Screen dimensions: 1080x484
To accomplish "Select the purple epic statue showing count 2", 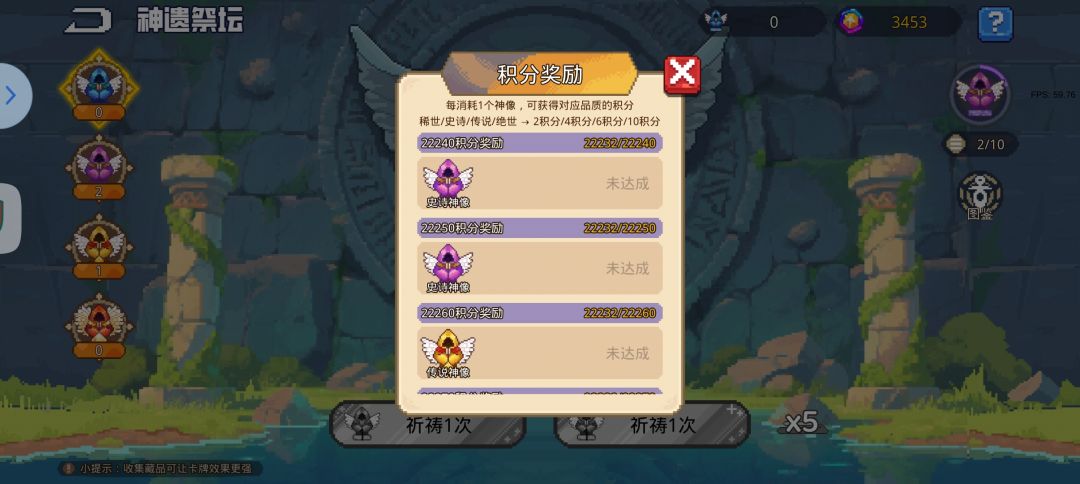I will pos(99,169).
